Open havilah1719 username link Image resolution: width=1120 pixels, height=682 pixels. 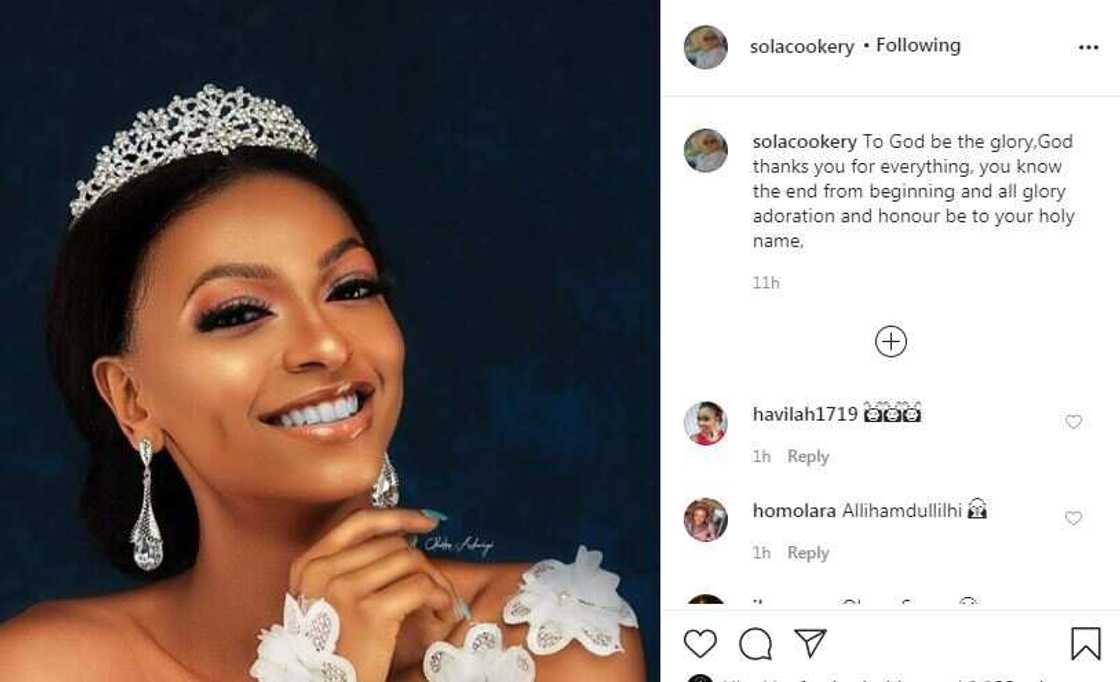[x=805, y=414]
